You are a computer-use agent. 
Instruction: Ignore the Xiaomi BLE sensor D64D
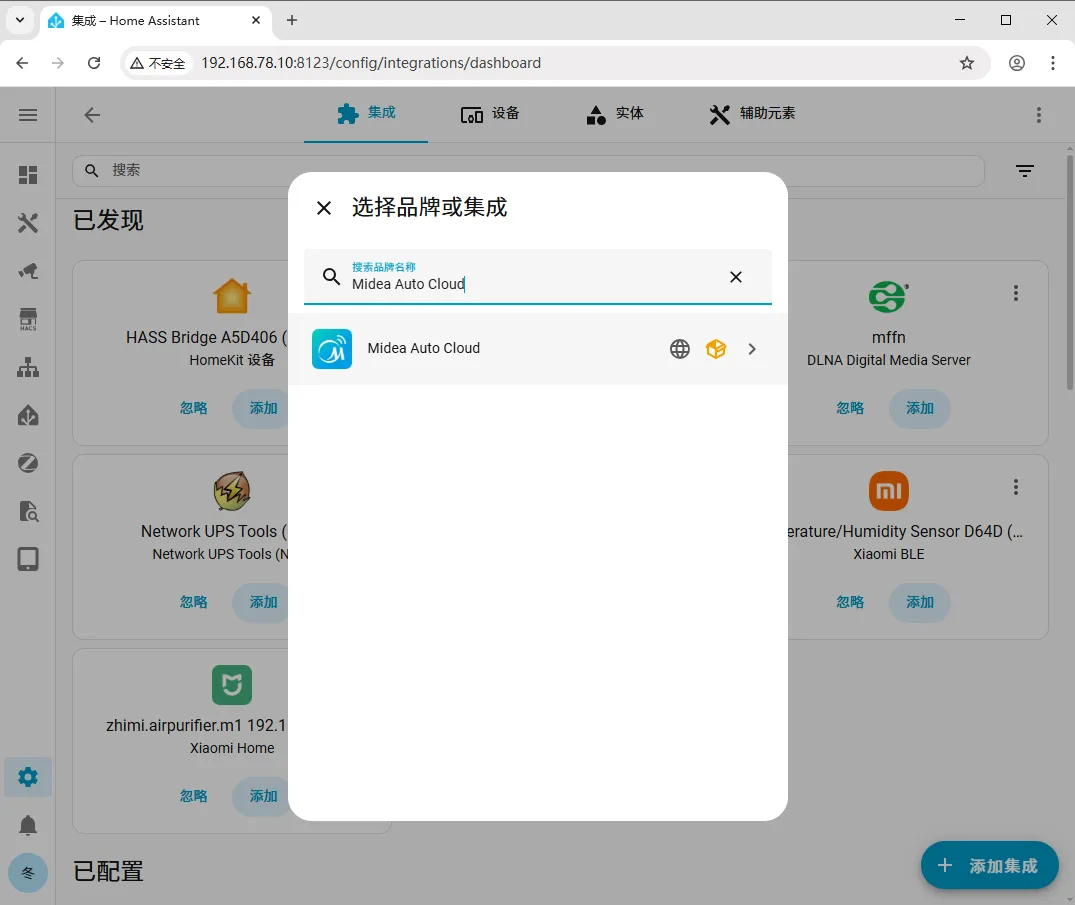click(x=850, y=602)
